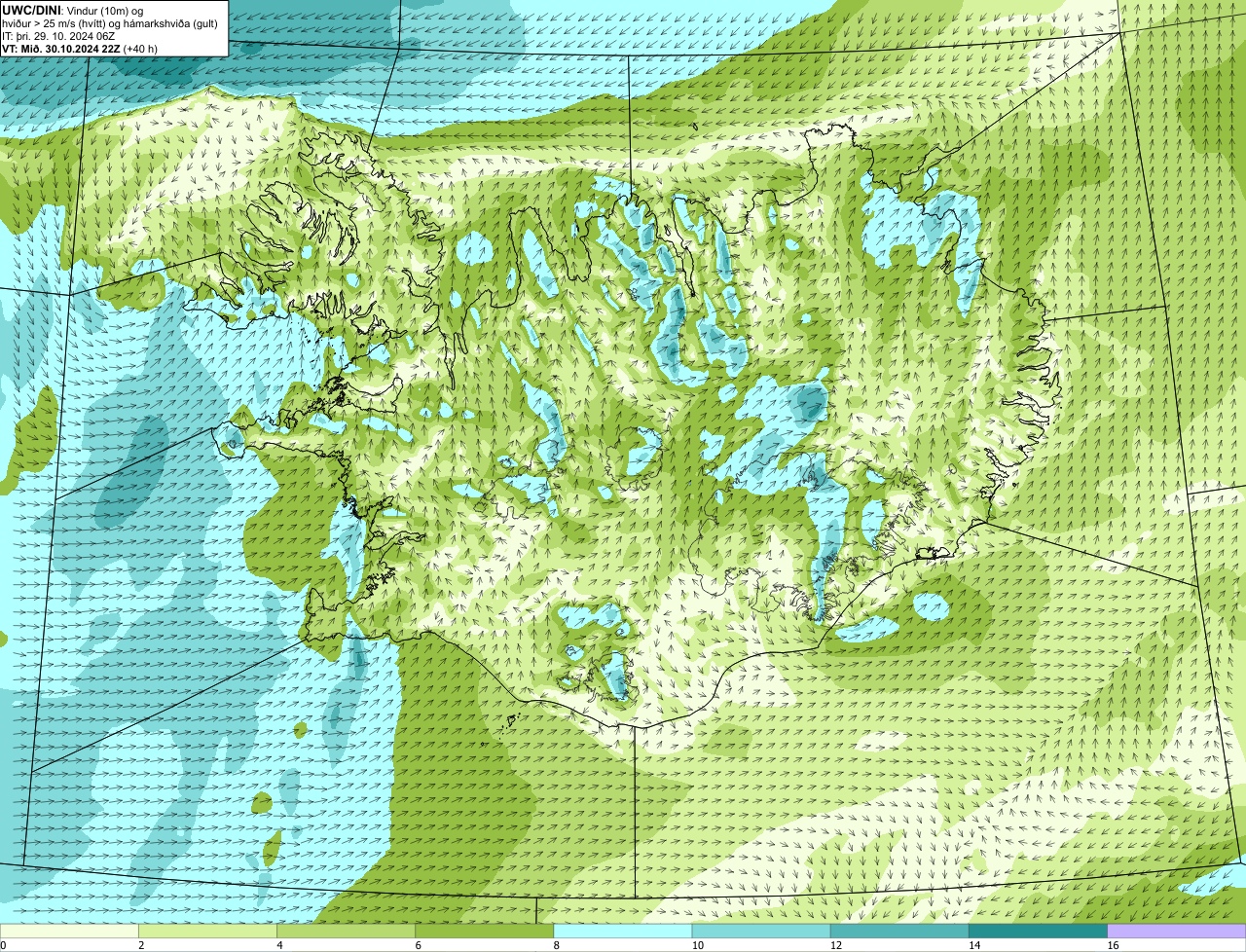Click the initial time "IT: þri. 29. 10. 2024 06Z"
This screenshot has height=952, width=1246.
(58, 36)
